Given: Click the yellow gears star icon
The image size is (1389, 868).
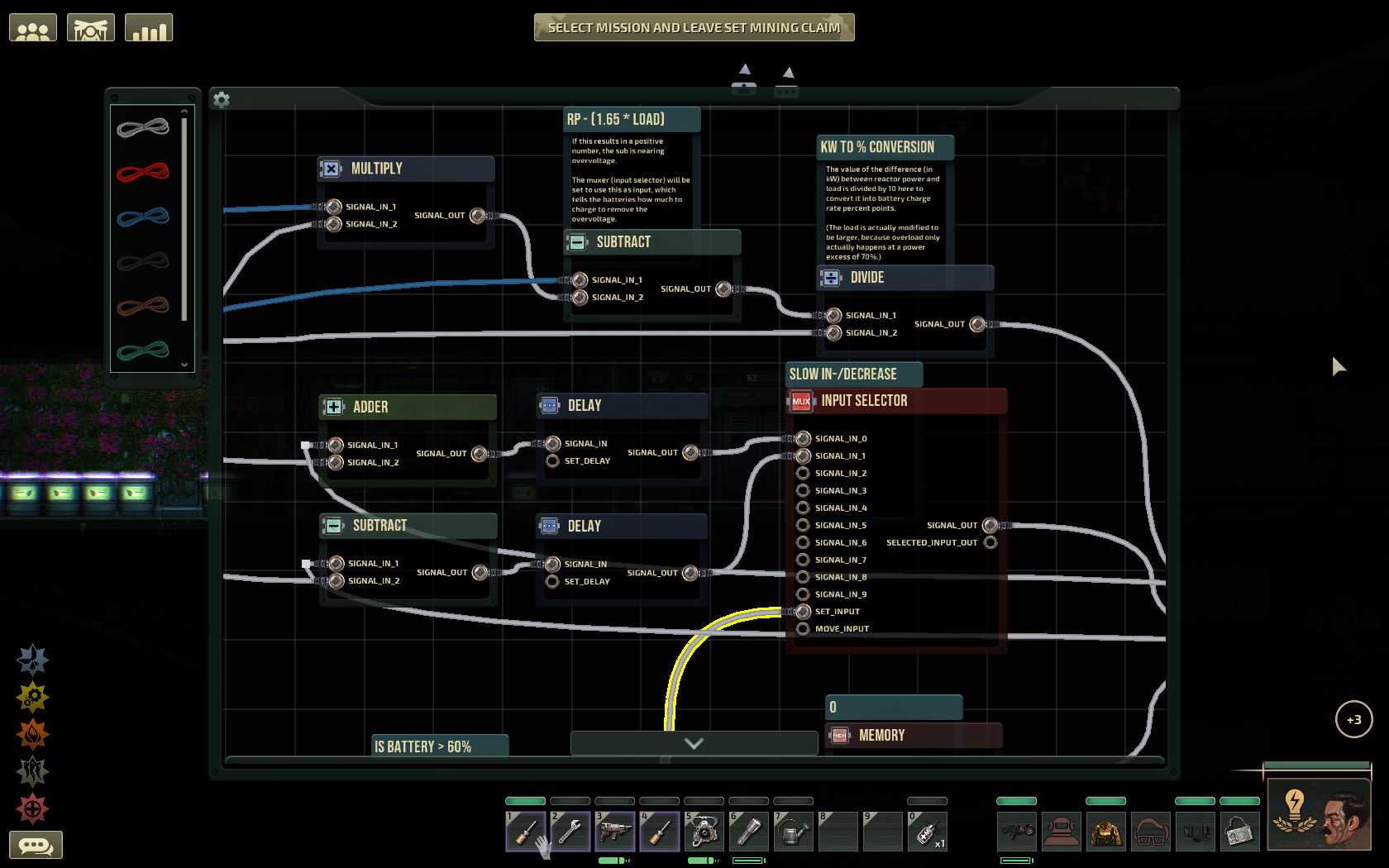Looking at the screenshot, I should (x=33, y=697).
